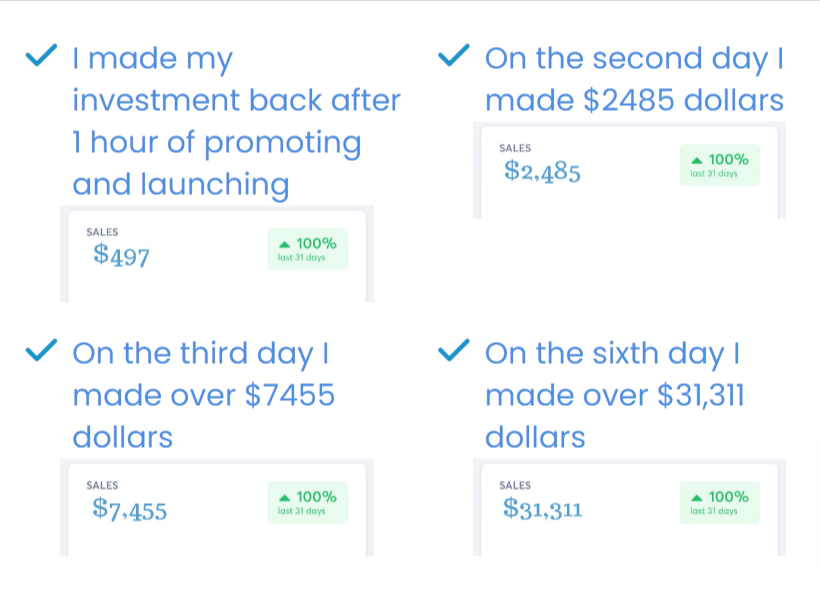Screen dimensions: 820x613
Task: Click the SALES label above $7,455
Action: pos(102,485)
